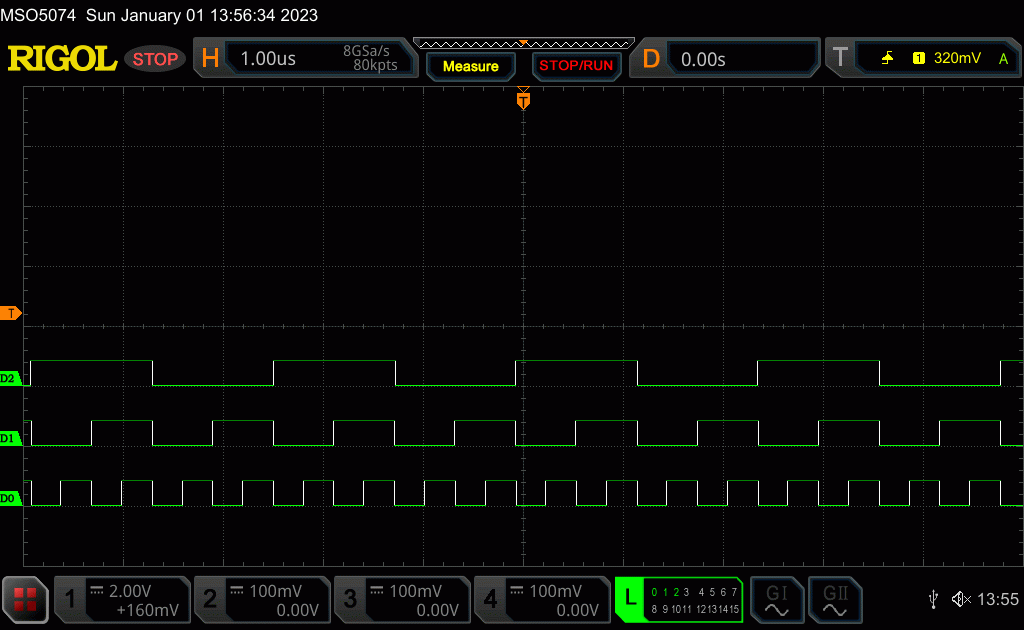This screenshot has height=630, width=1024.
Task: Mute the beeper via the speaker icon
Action: (961, 599)
